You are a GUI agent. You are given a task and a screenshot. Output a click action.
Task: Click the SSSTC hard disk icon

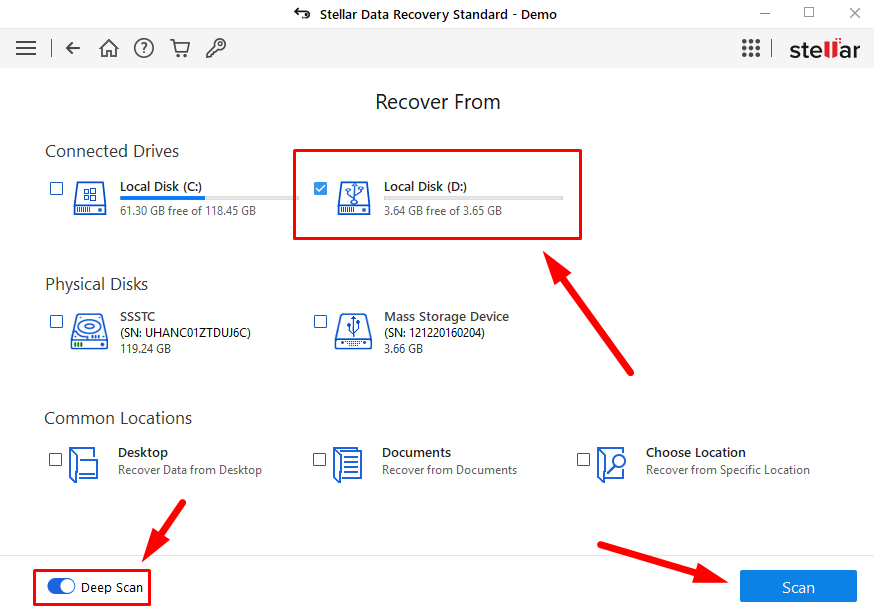[89, 332]
